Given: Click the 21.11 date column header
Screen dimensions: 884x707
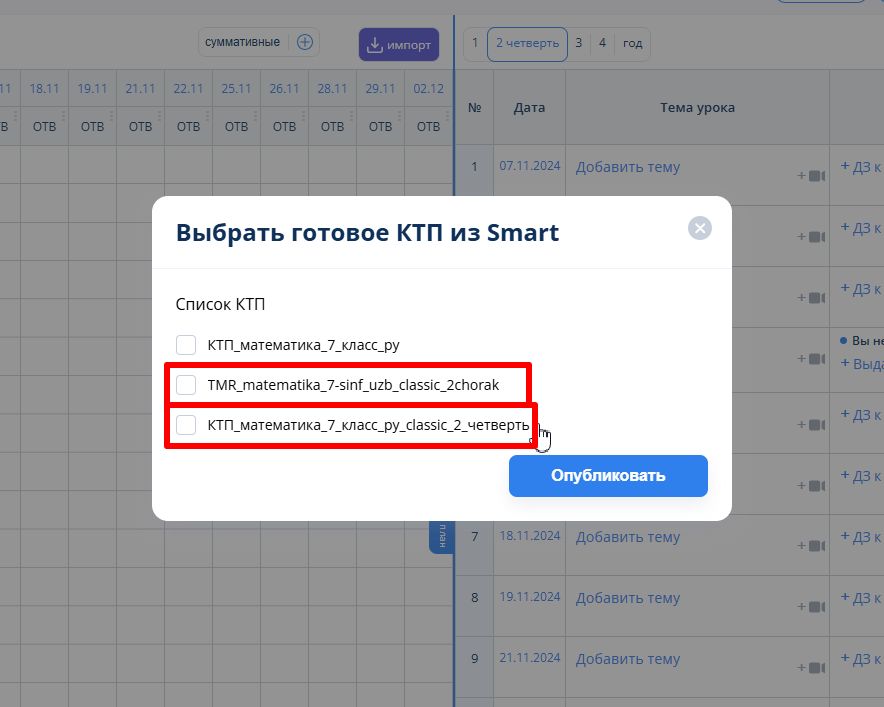Looking at the screenshot, I should (x=140, y=89).
